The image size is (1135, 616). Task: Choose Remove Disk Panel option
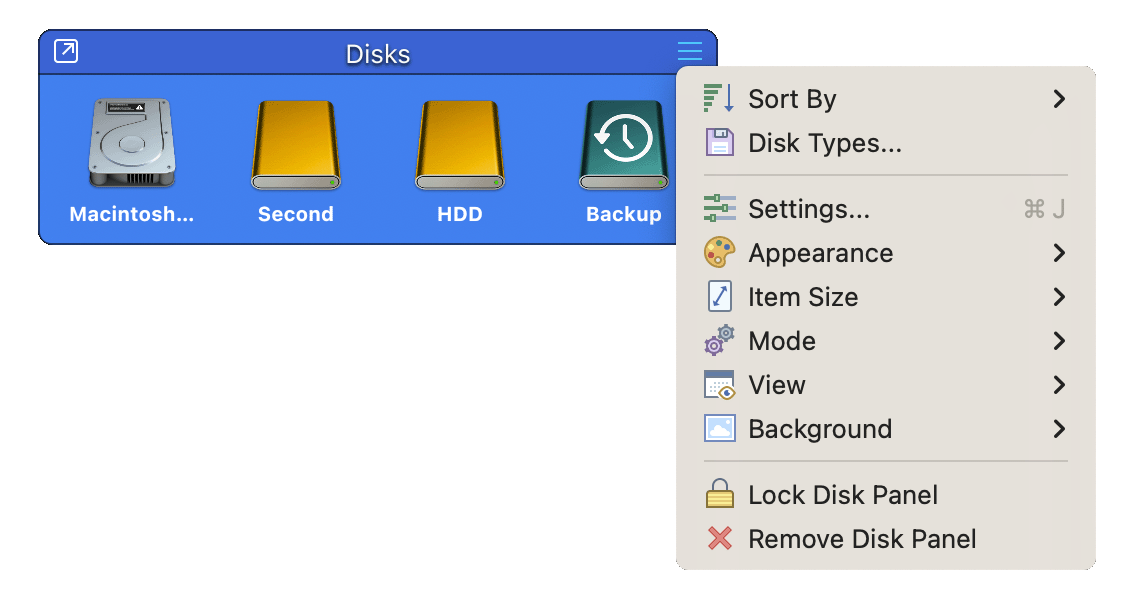point(885,539)
